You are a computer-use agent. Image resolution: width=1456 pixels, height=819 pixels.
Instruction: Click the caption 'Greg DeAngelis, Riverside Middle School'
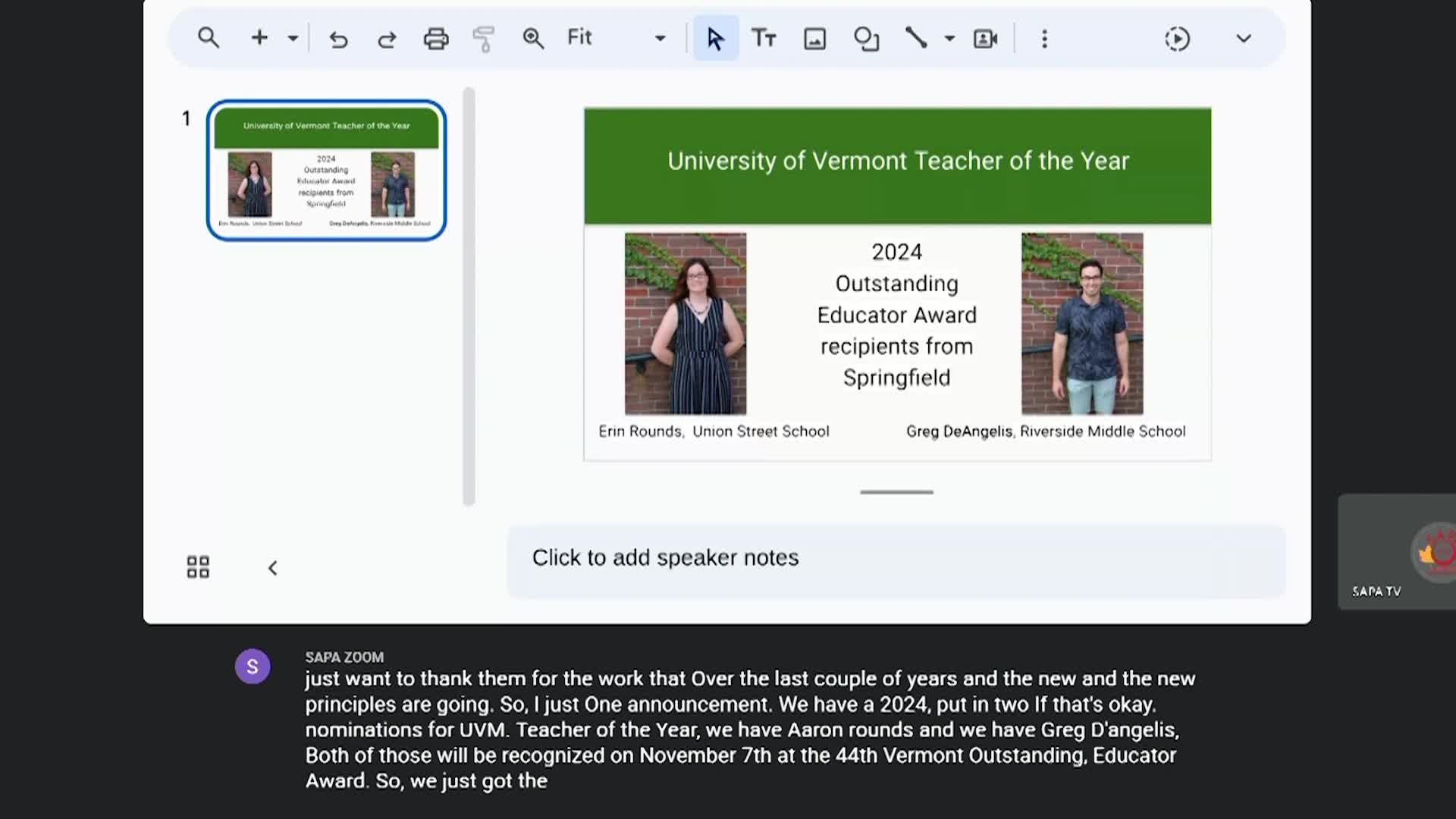pyautogui.click(x=1046, y=431)
